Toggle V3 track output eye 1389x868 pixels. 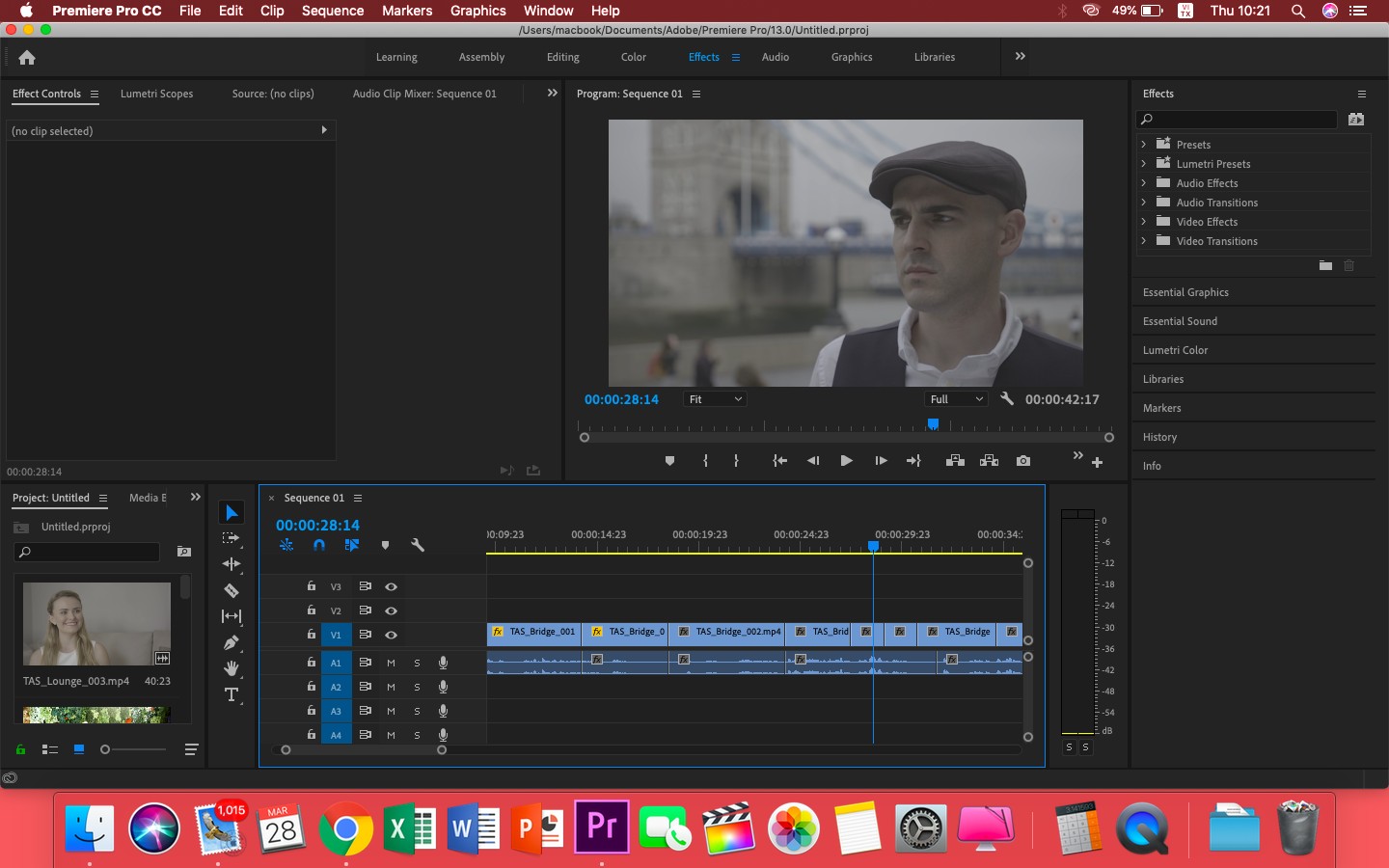[391, 586]
